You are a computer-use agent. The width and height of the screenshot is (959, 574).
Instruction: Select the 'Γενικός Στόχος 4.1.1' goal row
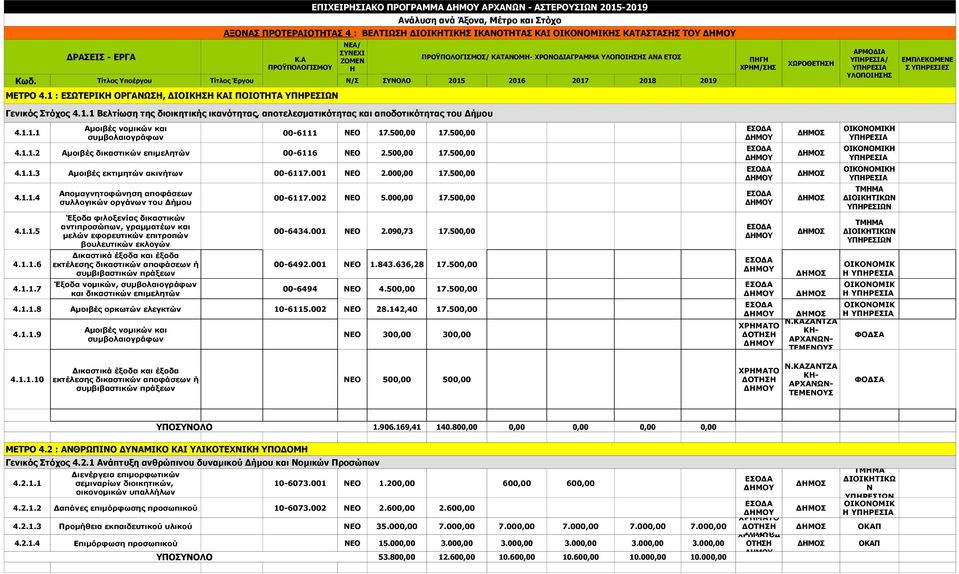pyautogui.click(x=480, y=114)
